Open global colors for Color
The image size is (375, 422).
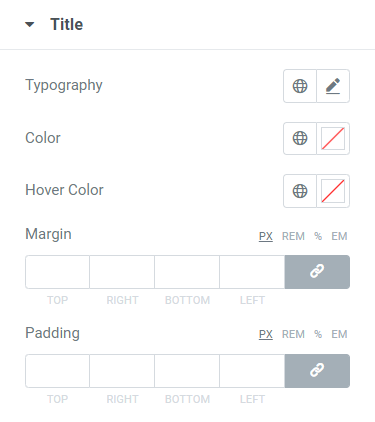click(x=300, y=138)
